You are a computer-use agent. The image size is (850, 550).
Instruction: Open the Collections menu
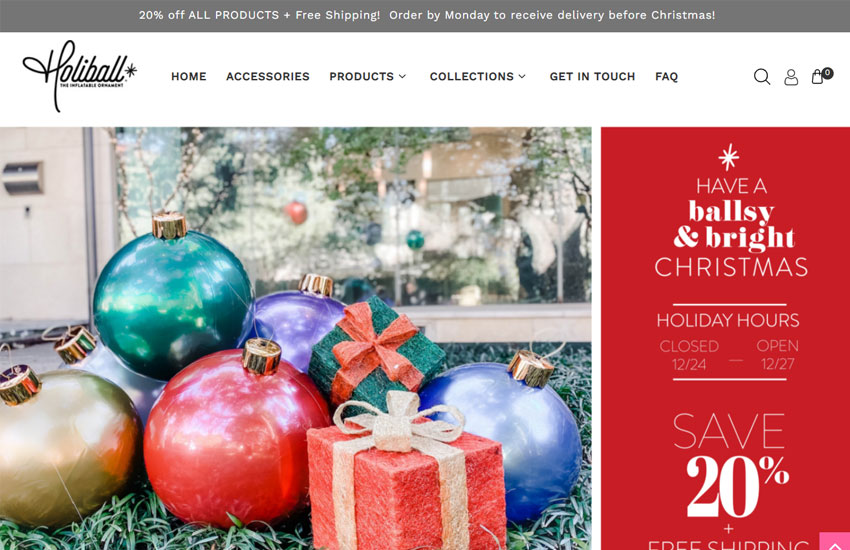point(472,76)
